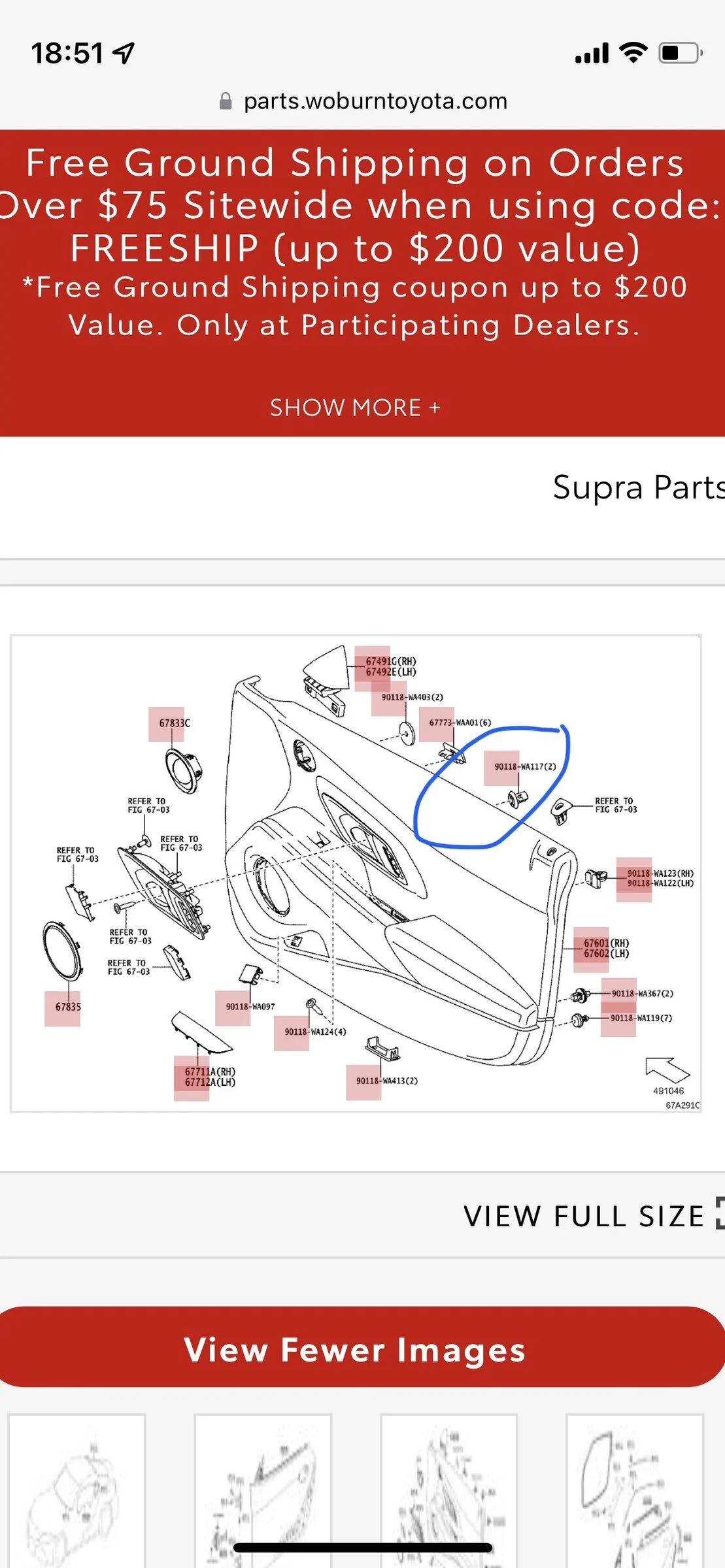725x1568 pixels.
Task: Expand banner with SHOW MORE +
Action: 356,408
